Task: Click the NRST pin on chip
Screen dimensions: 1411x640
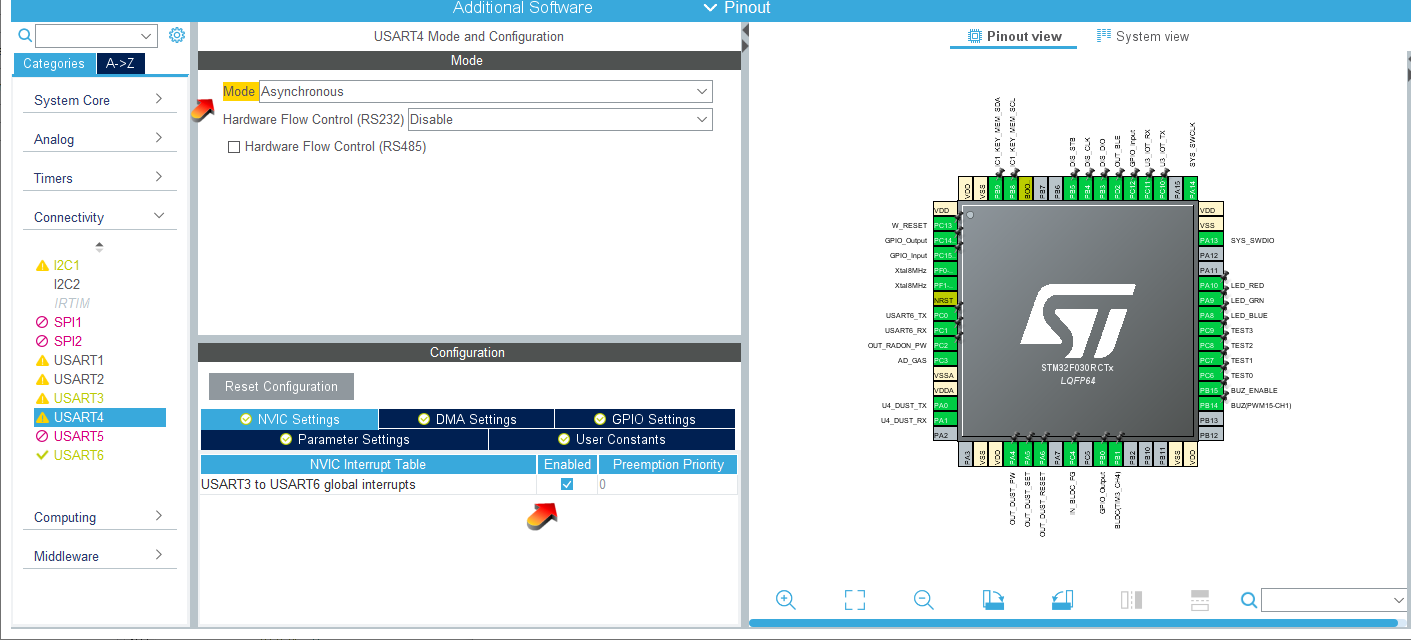Action: click(945, 300)
